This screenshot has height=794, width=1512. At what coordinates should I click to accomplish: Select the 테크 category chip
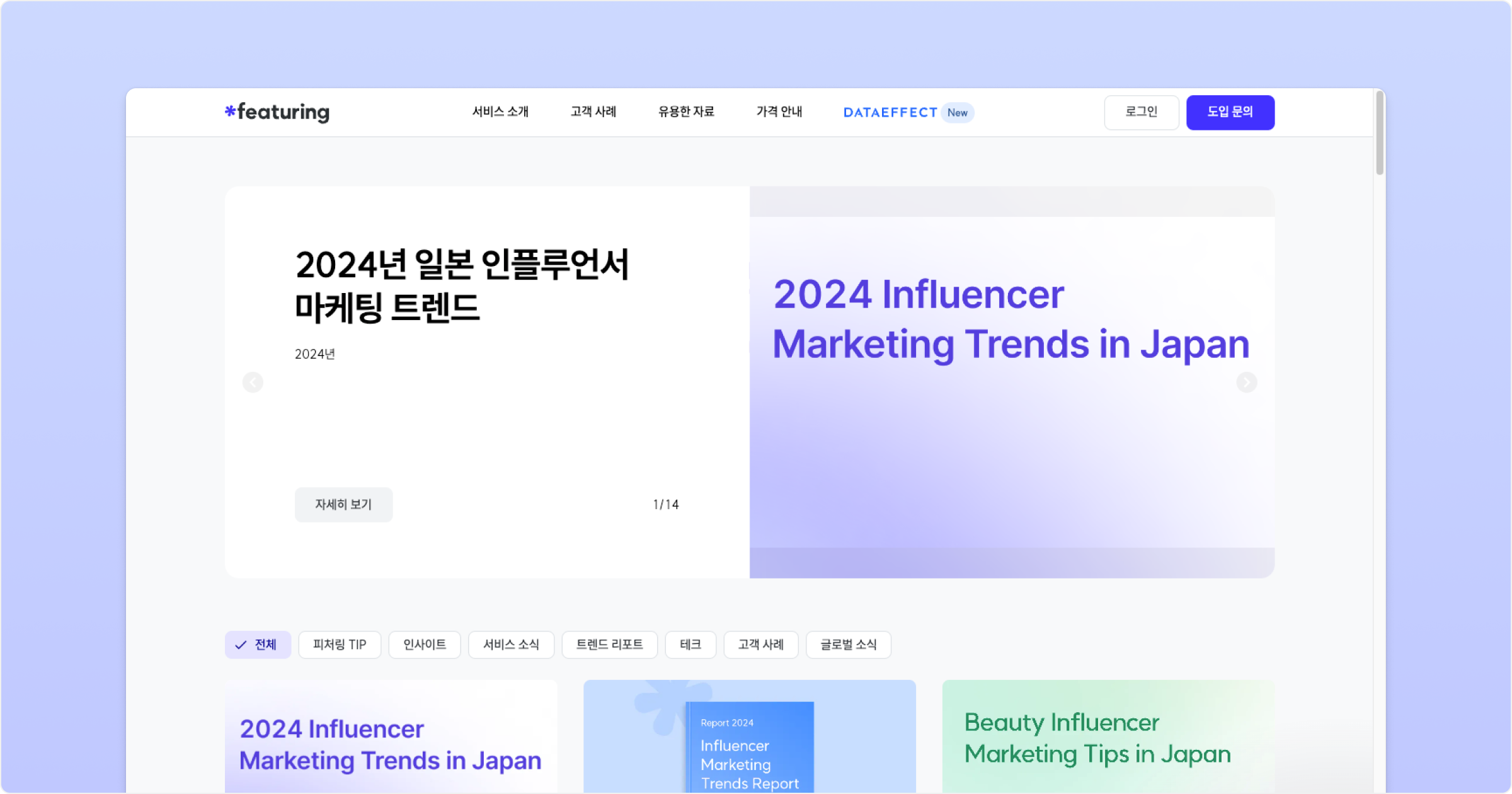(x=690, y=645)
